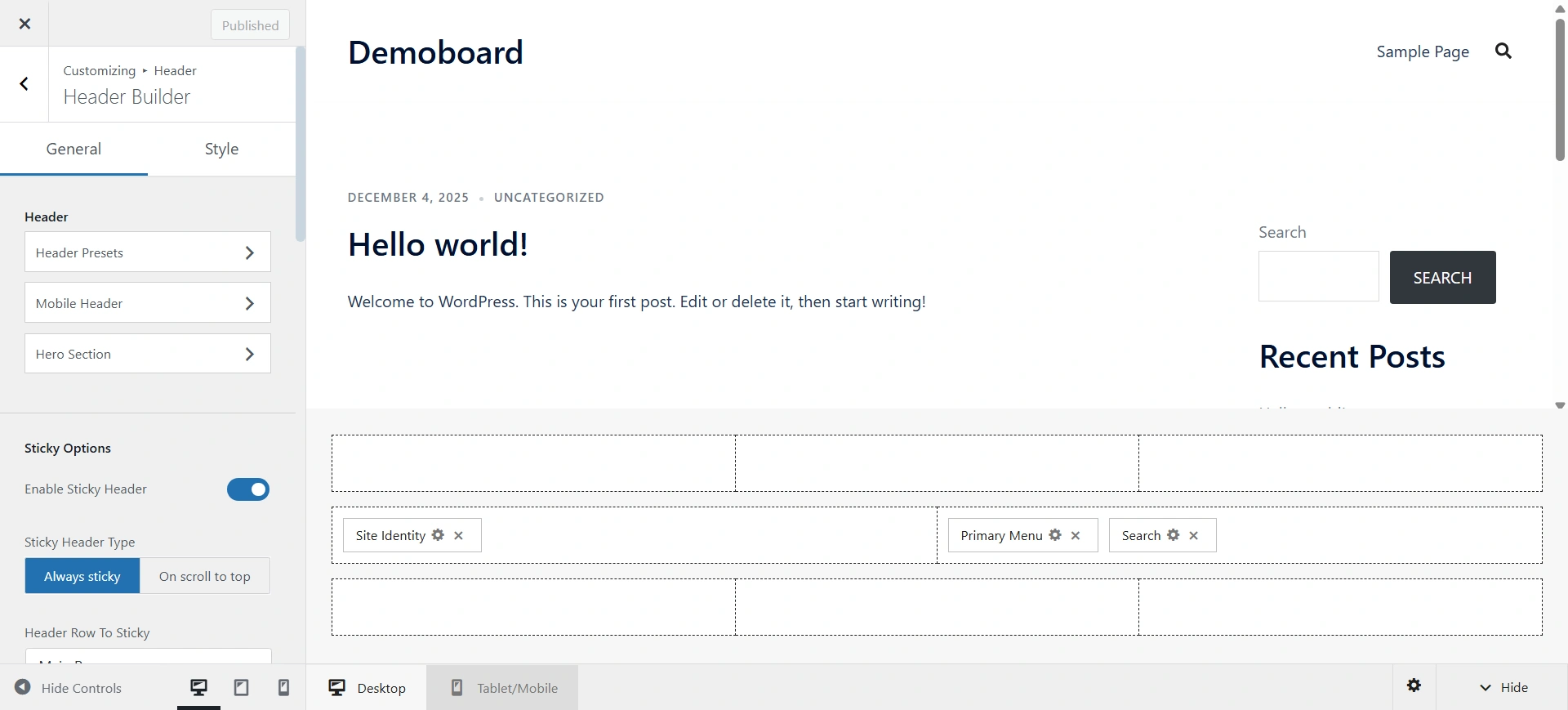The height and width of the screenshot is (710, 1568).
Task: Open the Header Presets section
Action: point(148,252)
